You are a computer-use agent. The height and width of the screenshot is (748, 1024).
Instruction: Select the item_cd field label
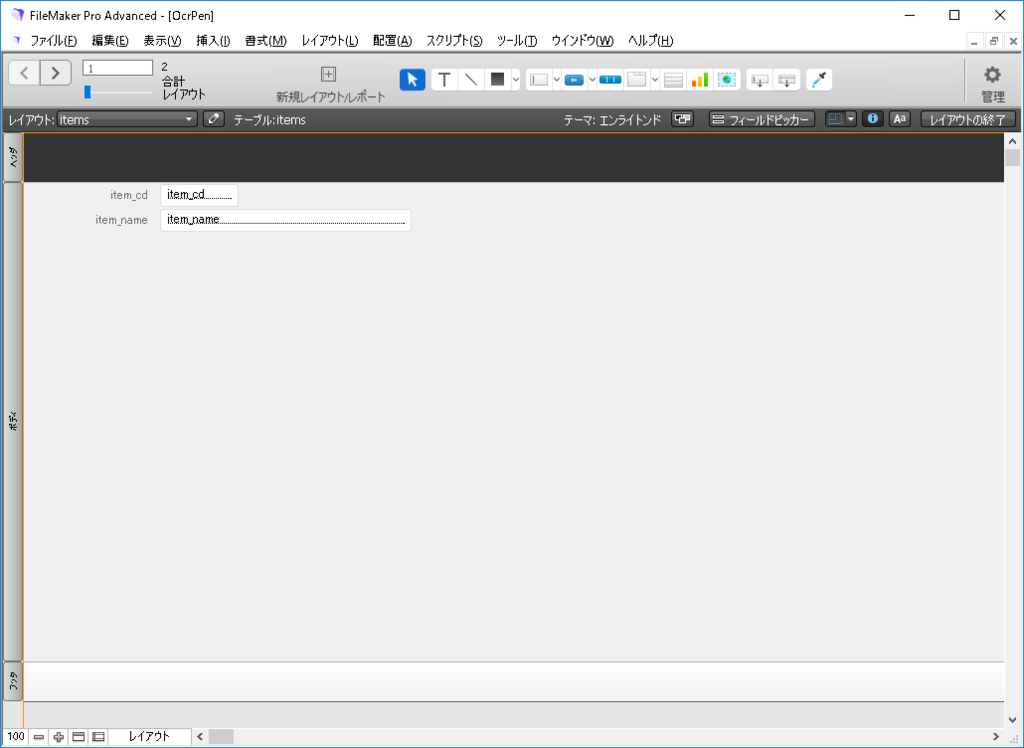[129, 195]
